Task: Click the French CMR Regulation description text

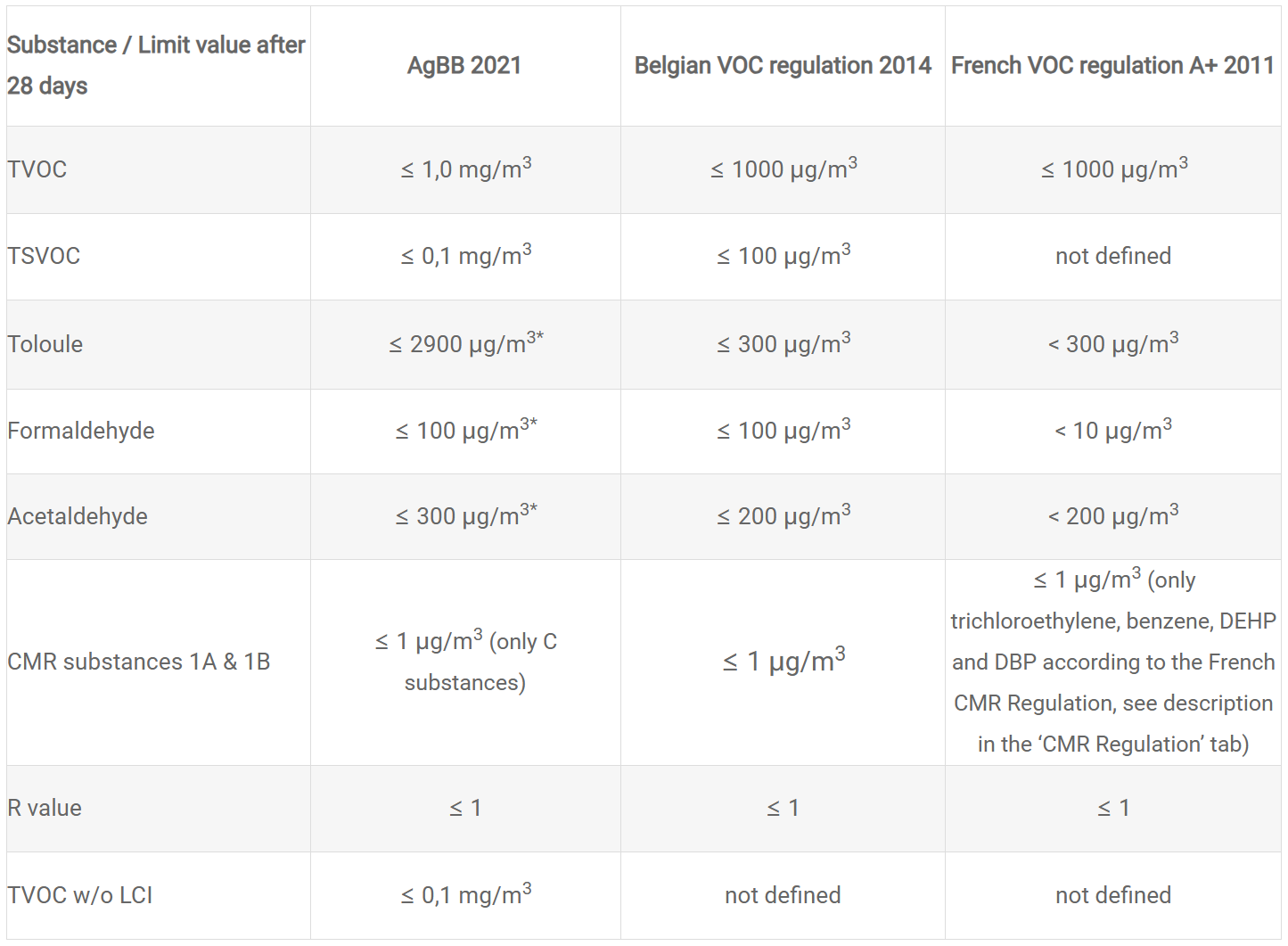Action: (x=1112, y=662)
